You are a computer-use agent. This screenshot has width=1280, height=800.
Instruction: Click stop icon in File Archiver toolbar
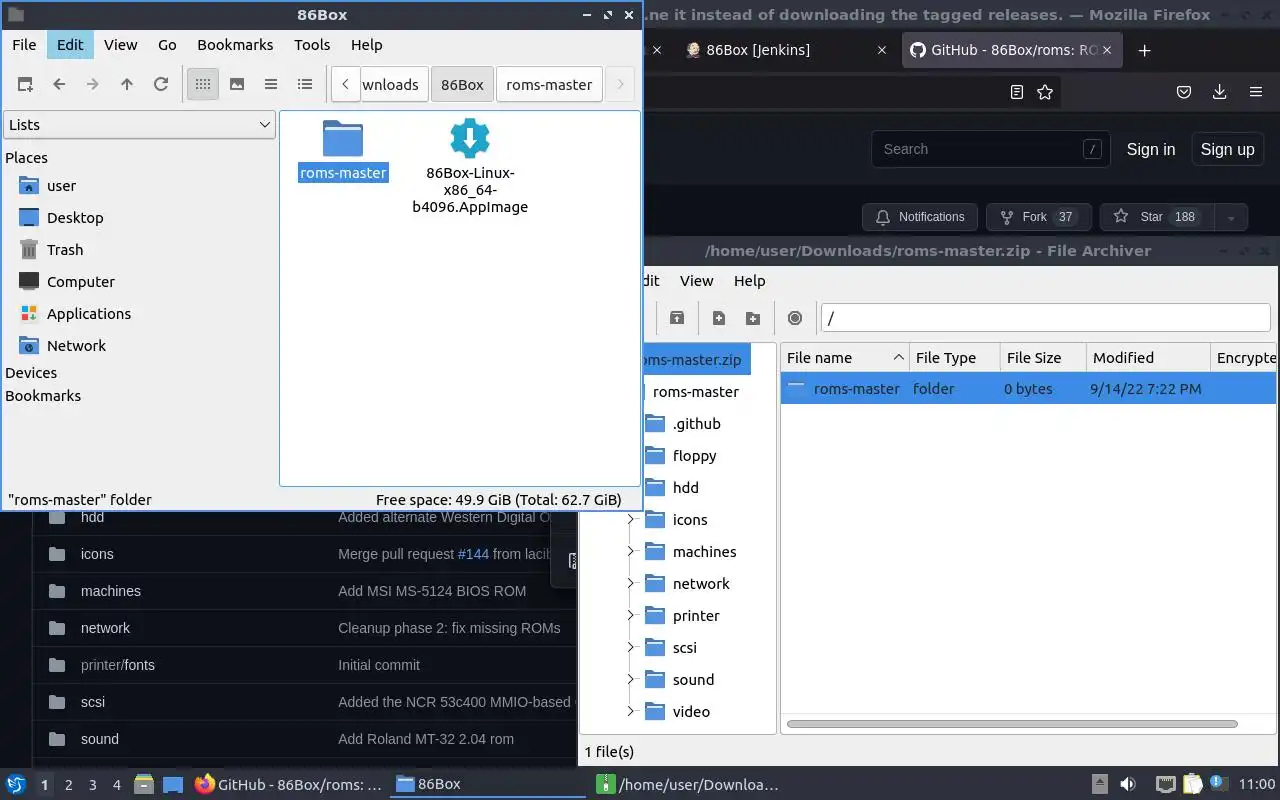coord(795,318)
